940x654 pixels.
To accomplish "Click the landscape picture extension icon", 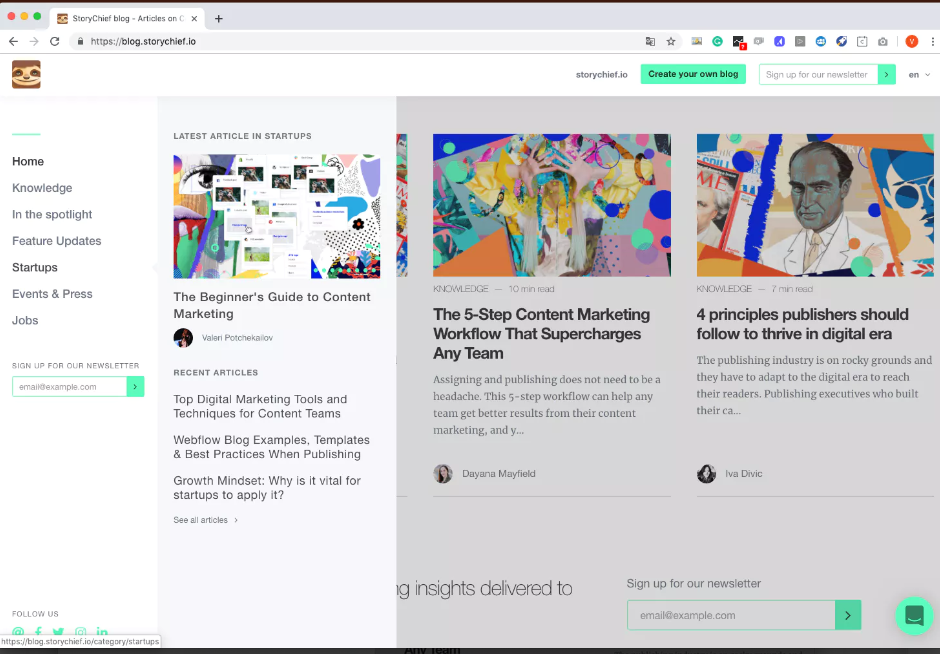I will 697,41.
